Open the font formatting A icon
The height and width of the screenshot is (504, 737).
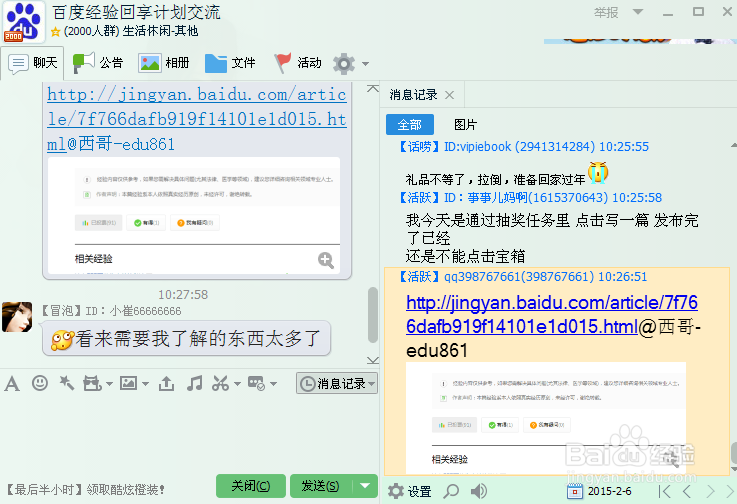(x=12, y=384)
